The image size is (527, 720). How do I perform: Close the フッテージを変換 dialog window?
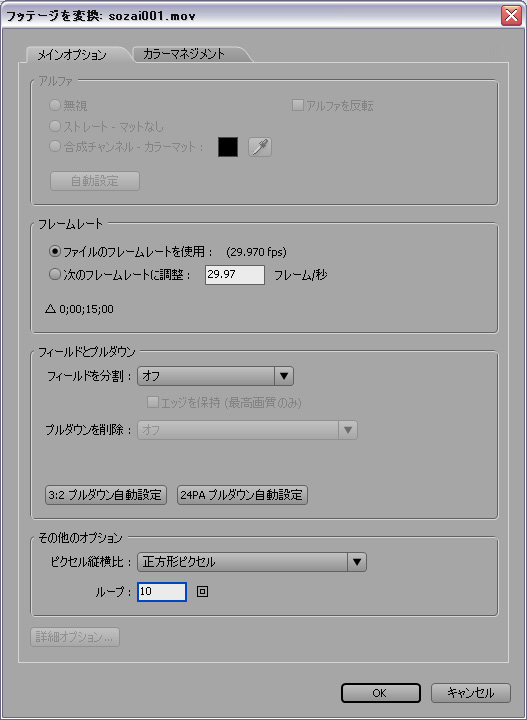pos(511,16)
